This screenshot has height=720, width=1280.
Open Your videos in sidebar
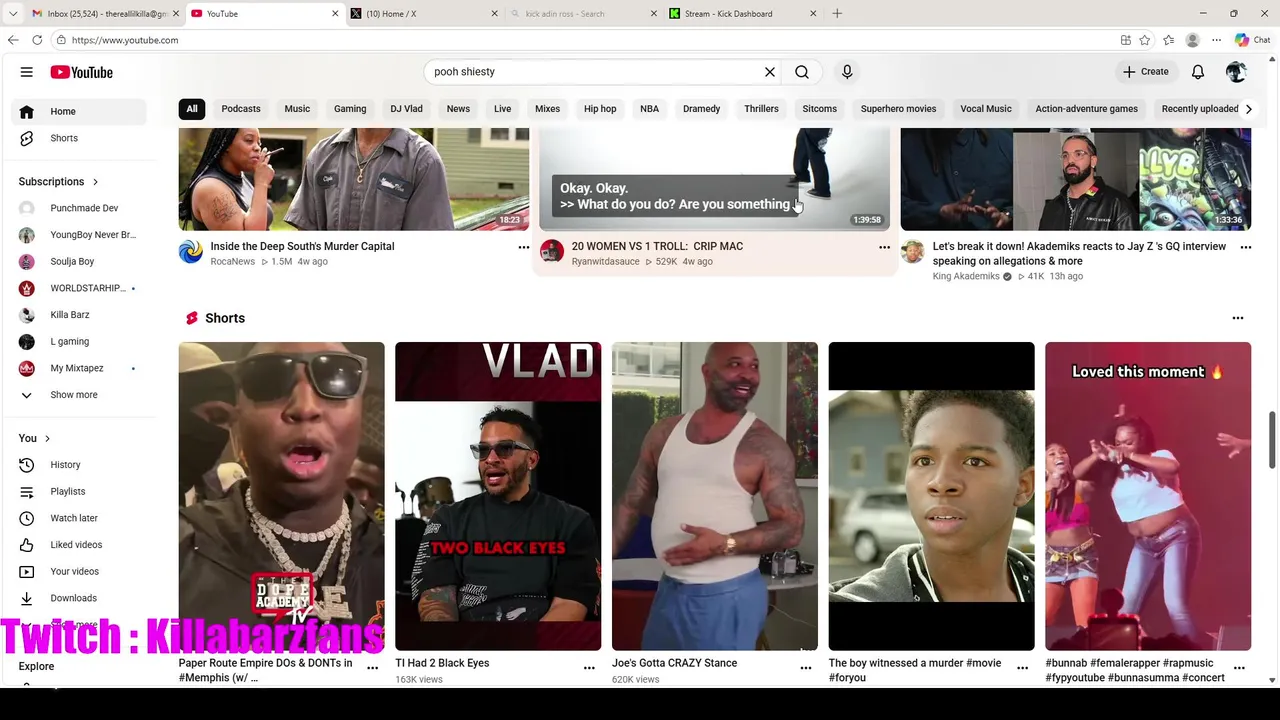[80, 571]
